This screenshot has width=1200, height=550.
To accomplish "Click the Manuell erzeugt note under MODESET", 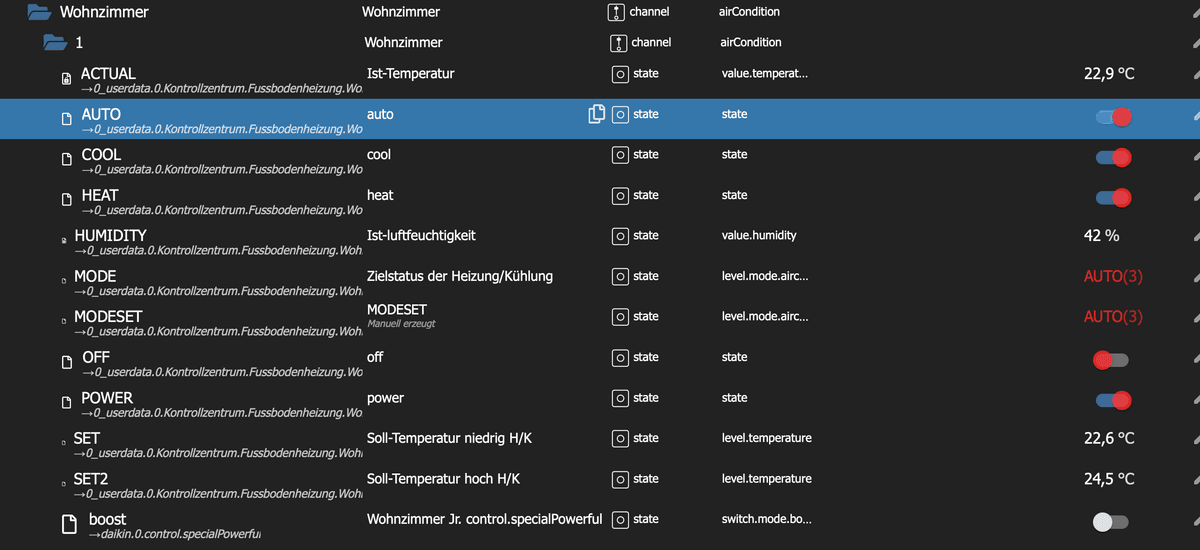I will click(401, 324).
